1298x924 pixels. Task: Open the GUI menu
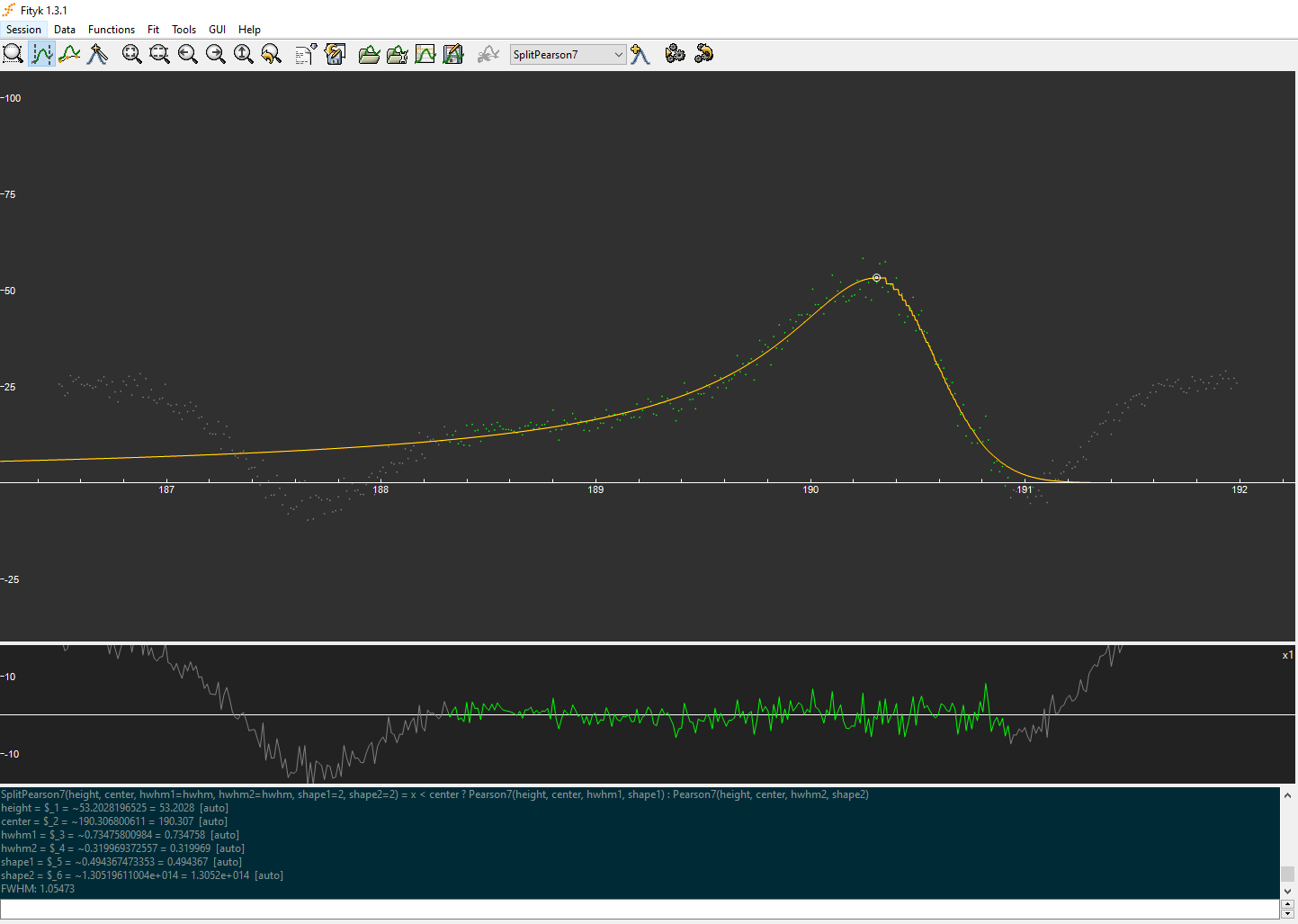click(217, 30)
